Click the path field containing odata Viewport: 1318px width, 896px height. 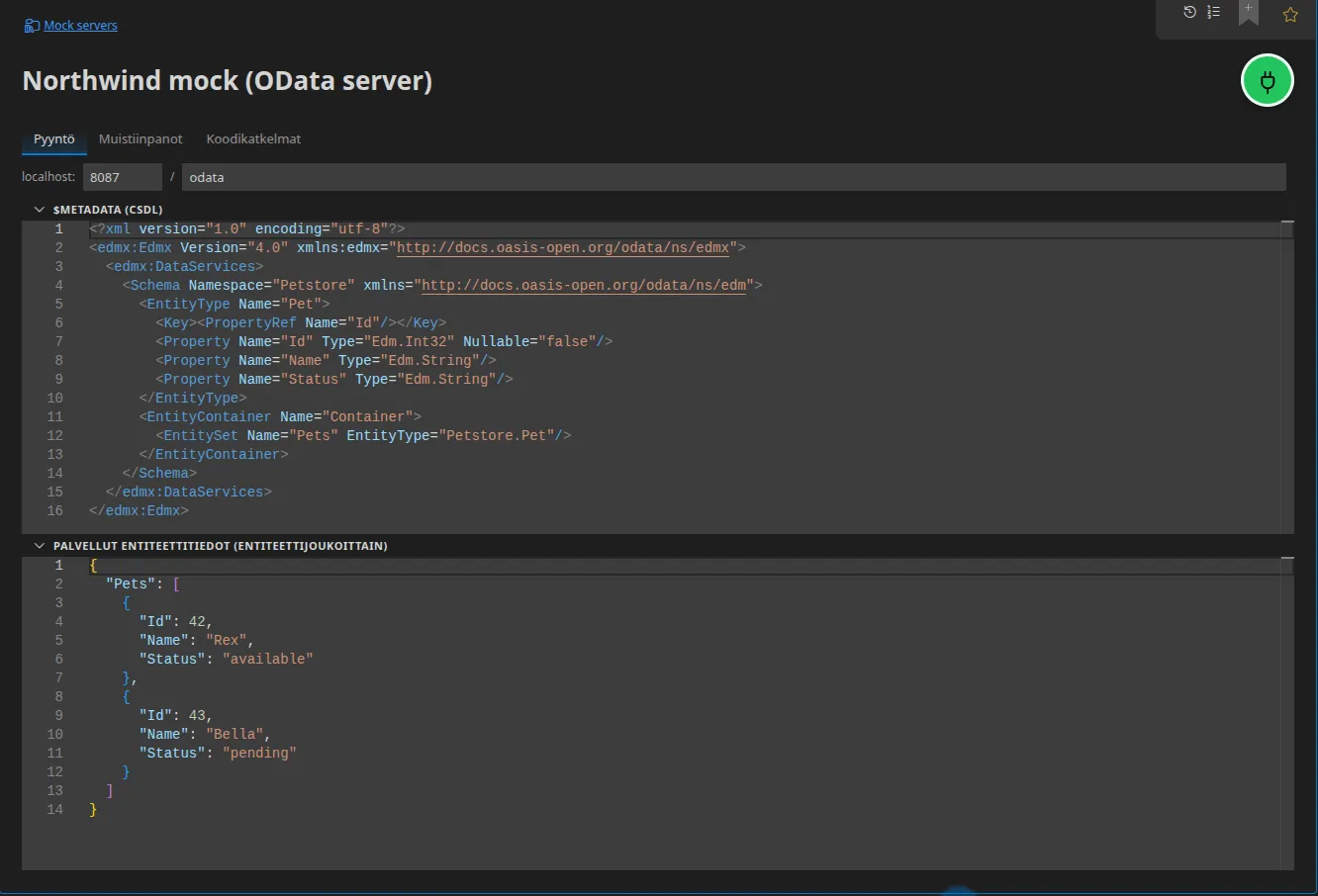[x=733, y=177]
